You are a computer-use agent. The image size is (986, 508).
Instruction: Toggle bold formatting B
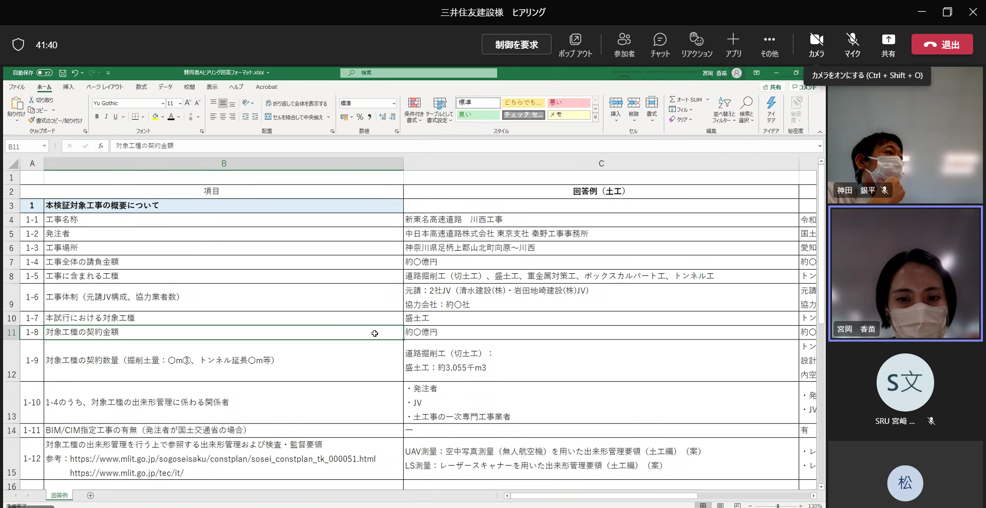(x=97, y=117)
